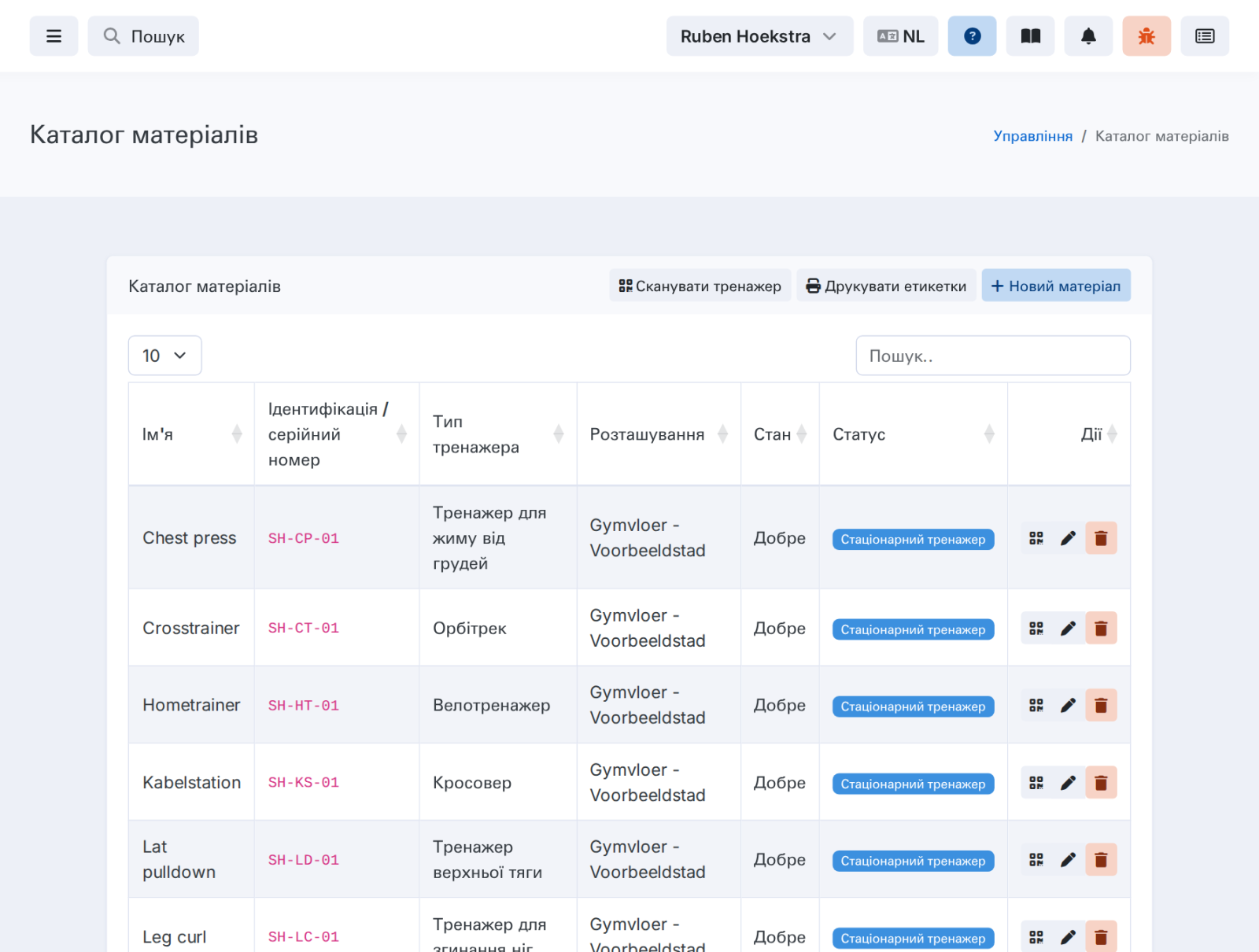Click Друкувати етикетки button

point(886,286)
